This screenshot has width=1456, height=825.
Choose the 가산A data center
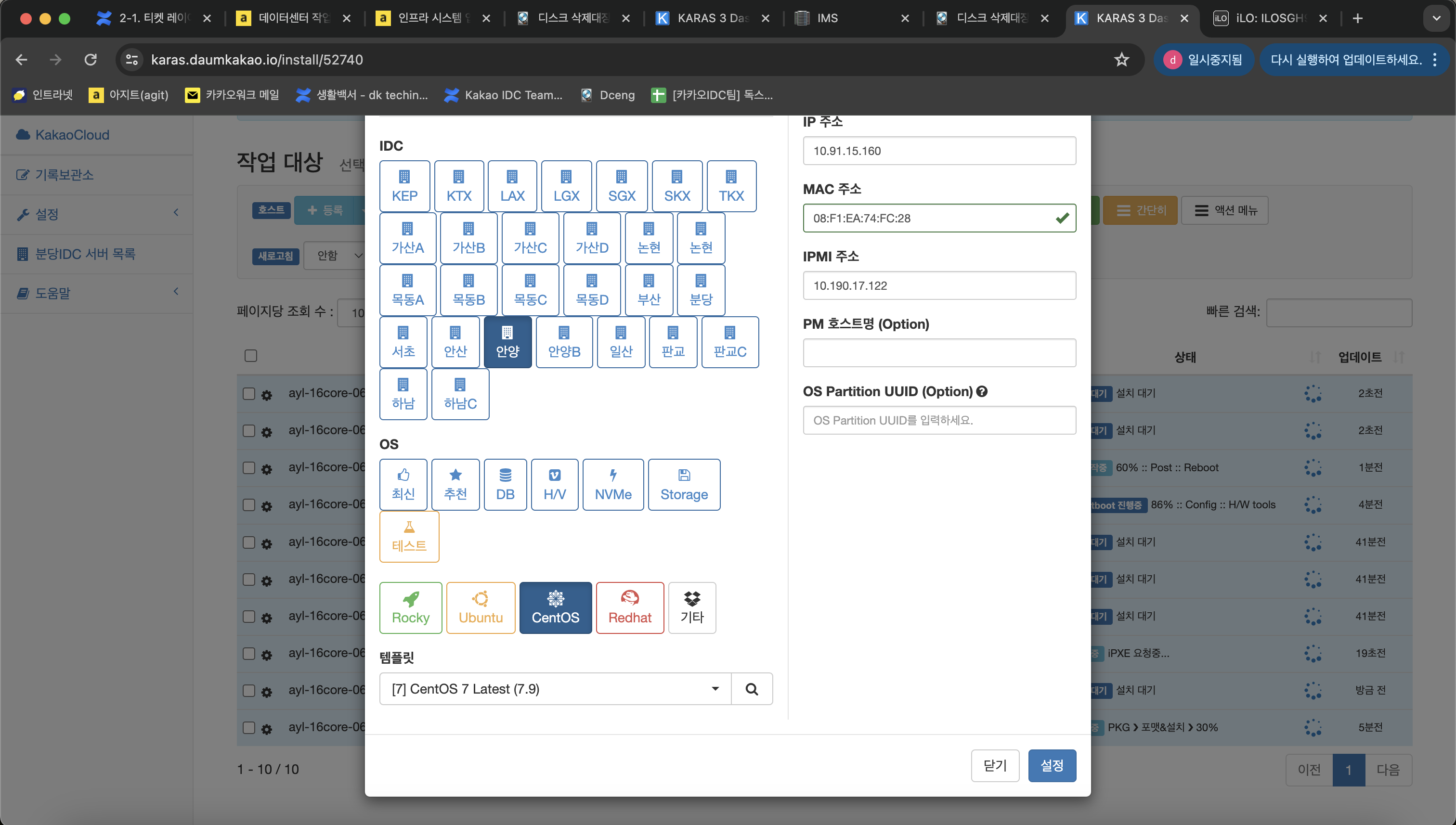point(407,238)
